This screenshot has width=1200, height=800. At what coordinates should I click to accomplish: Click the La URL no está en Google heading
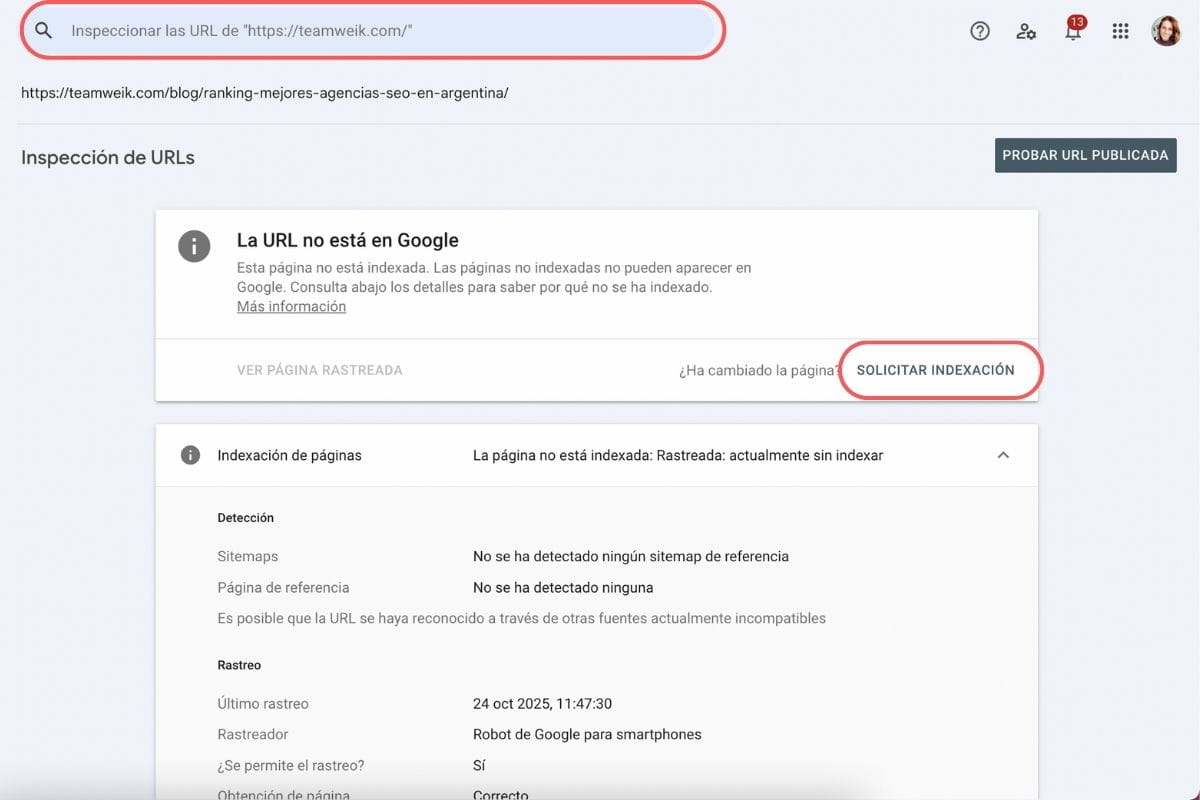coord(347,240)
